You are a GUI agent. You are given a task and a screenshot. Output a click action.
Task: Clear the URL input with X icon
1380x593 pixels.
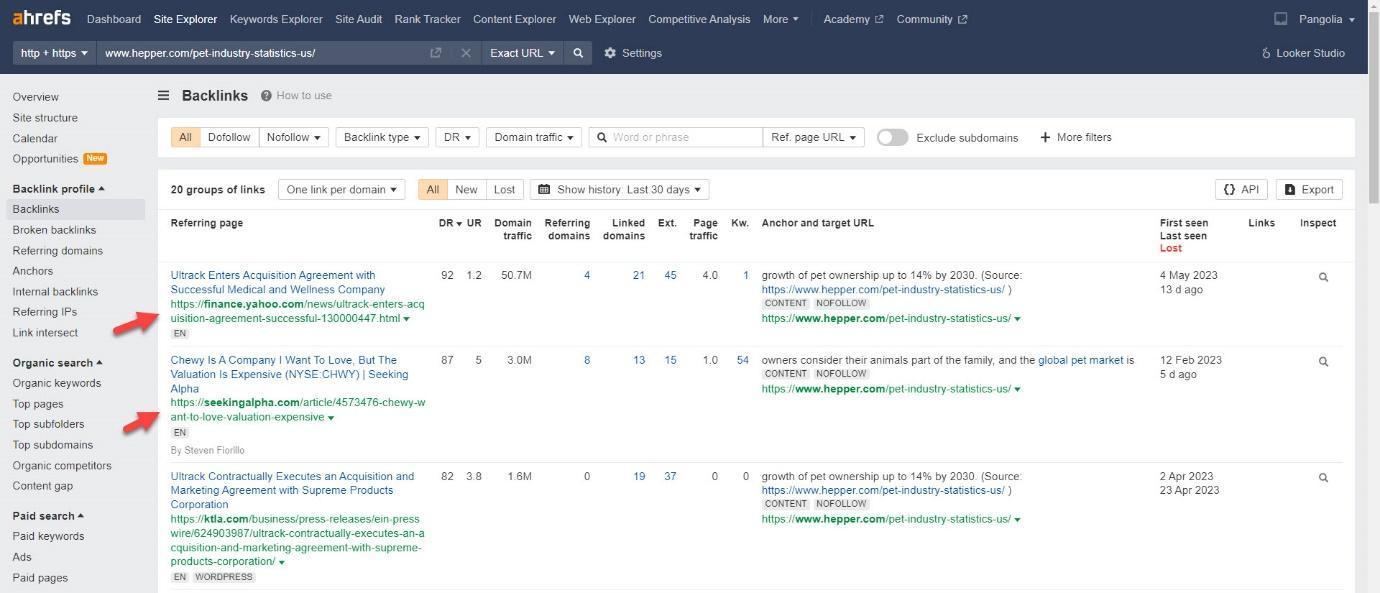coord(466,53)
